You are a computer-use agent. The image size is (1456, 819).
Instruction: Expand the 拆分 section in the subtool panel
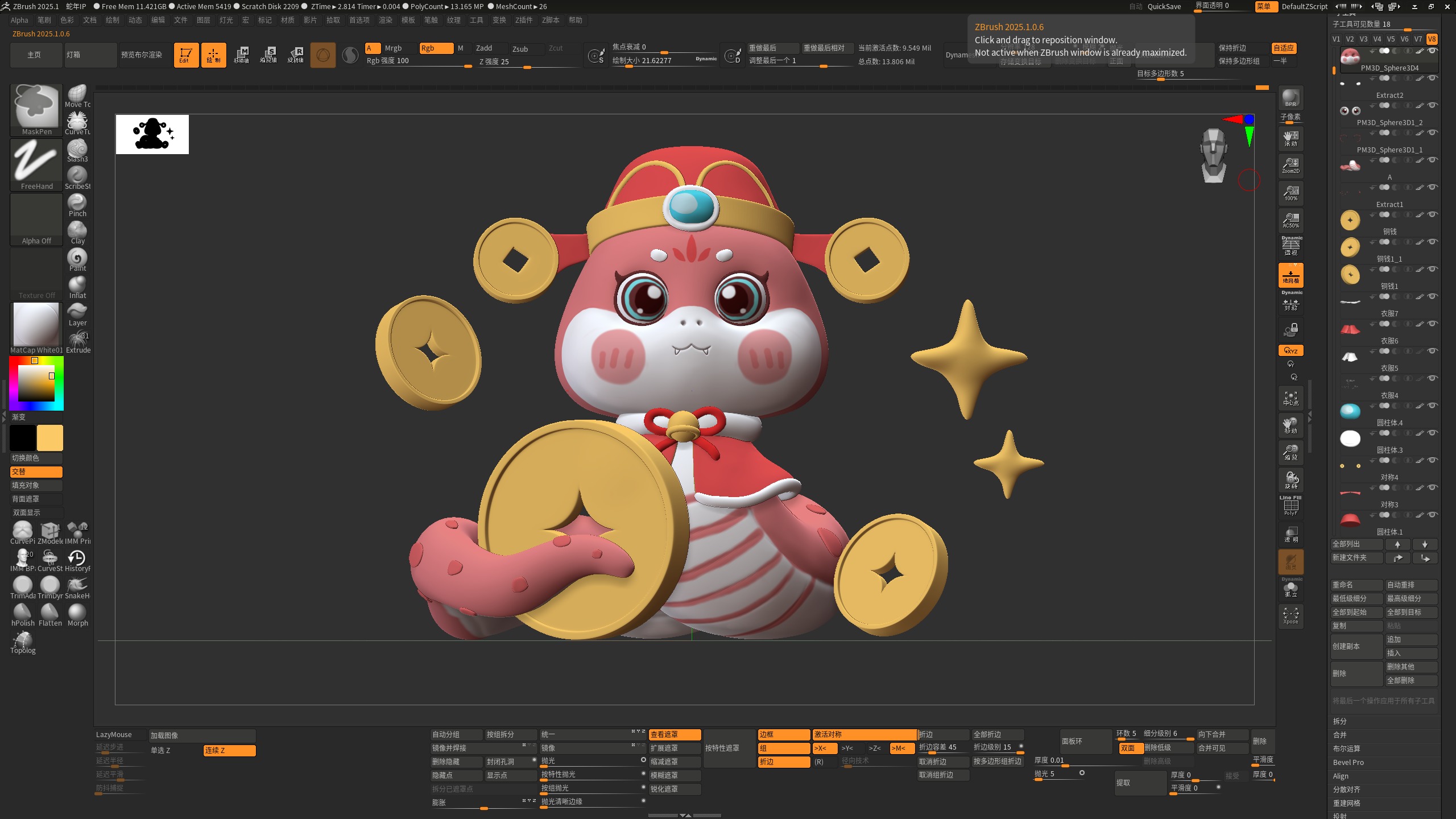point(1340,721)
